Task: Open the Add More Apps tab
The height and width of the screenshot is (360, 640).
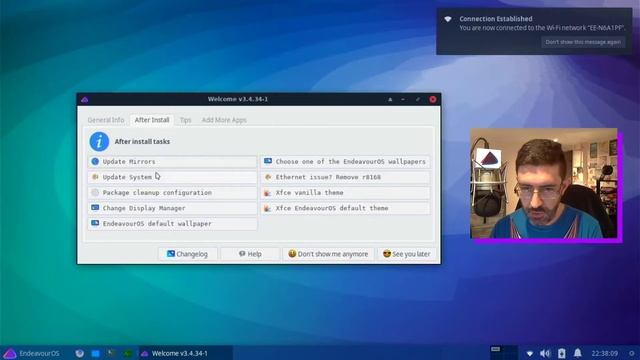Action: [224, 120]
